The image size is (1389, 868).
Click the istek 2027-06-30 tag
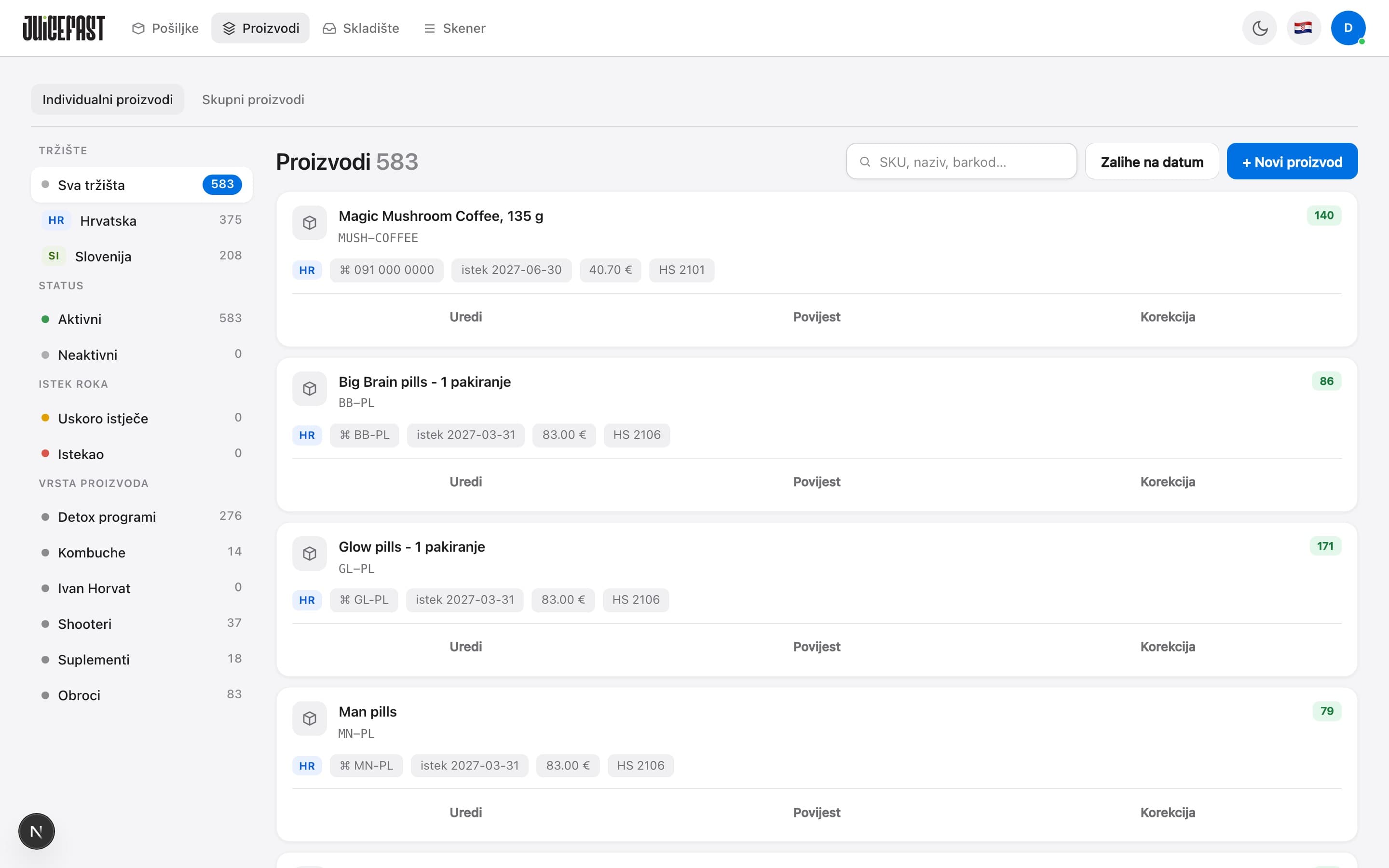(x=511, y=270)
